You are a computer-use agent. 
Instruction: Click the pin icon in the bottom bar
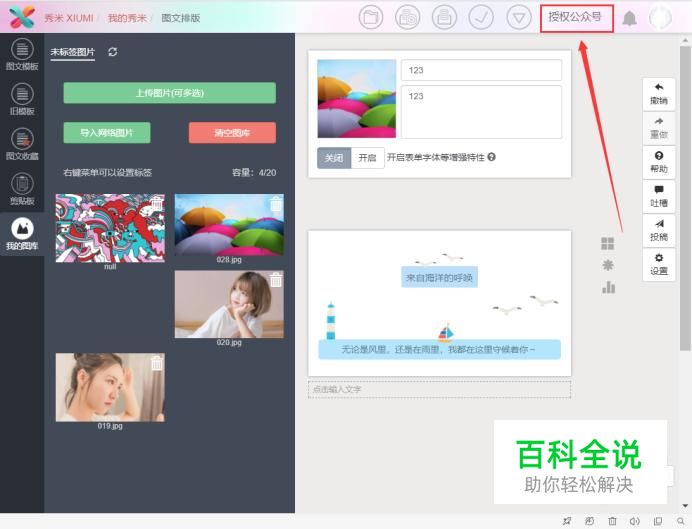(x=567, y=521)
